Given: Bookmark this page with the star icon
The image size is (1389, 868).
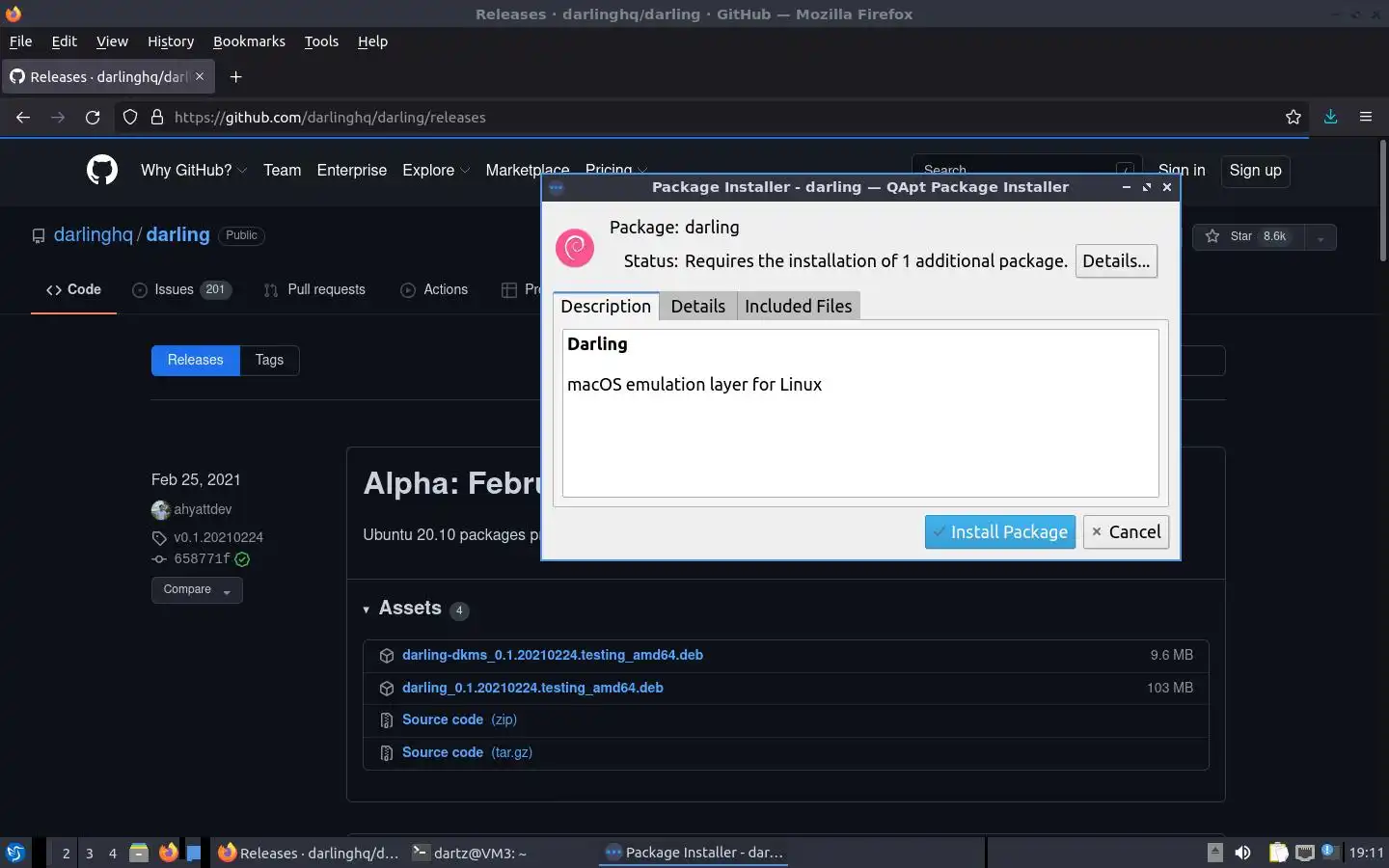Looking at the screenshot, I should 1294,117.
